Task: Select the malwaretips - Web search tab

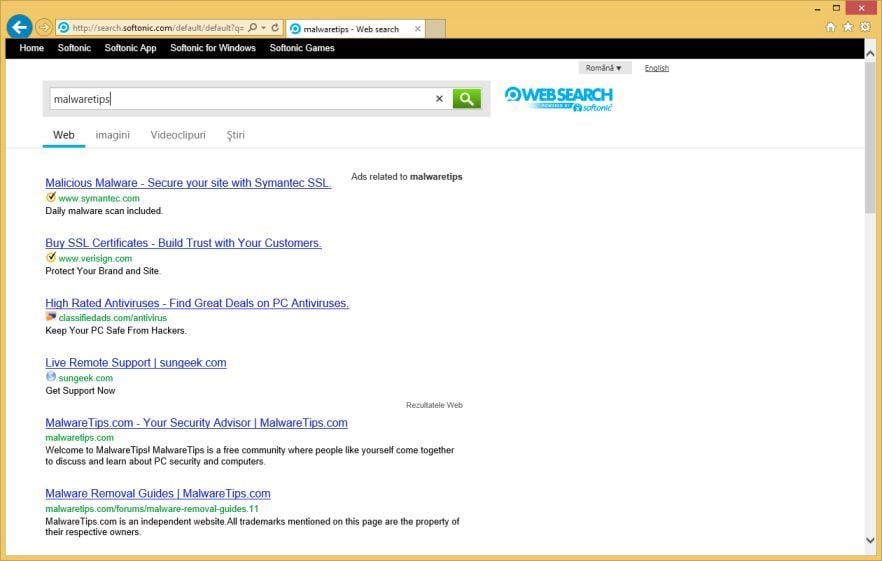Action: point(356,29)
